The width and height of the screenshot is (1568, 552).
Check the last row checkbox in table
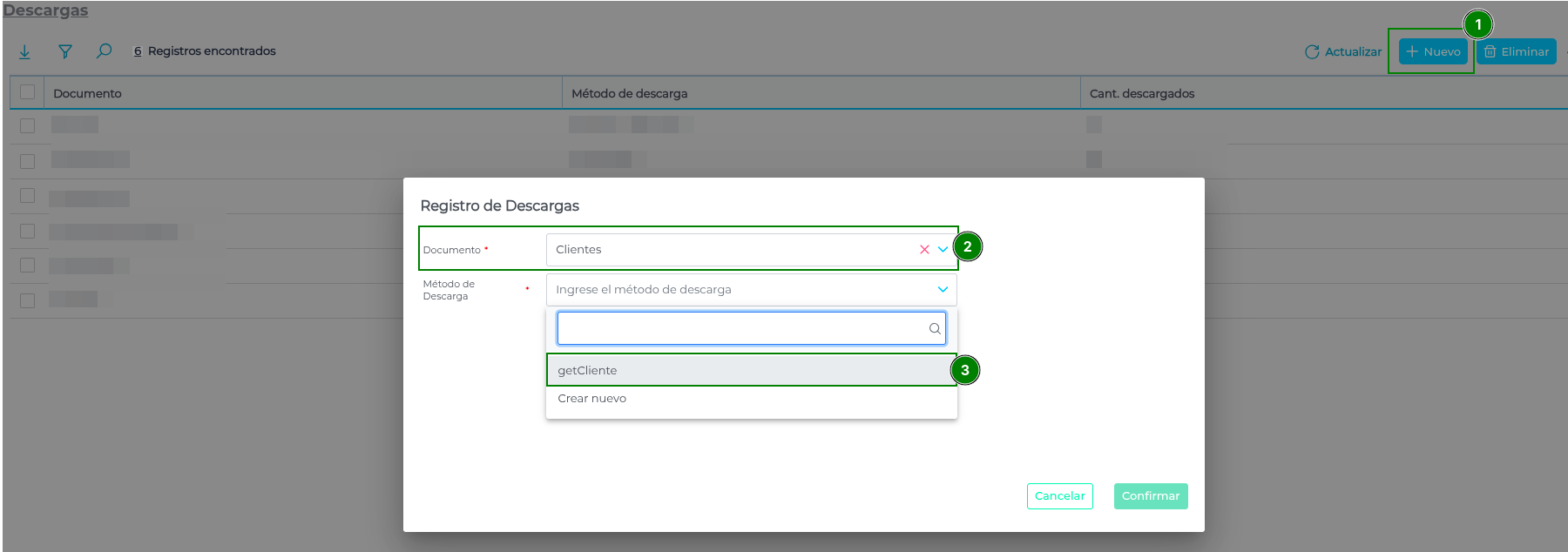27,300
